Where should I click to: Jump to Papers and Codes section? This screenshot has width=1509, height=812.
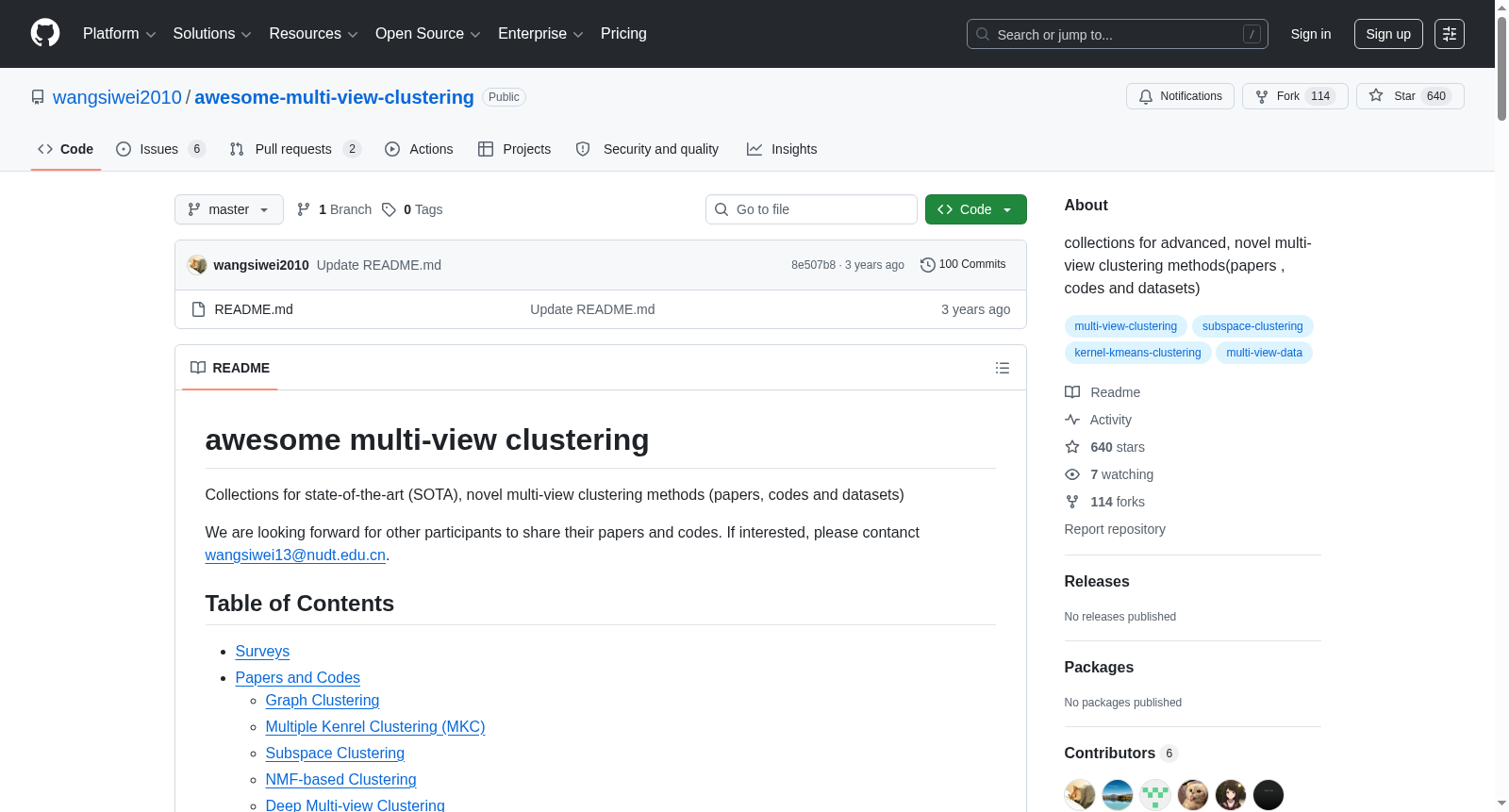click(x=297, y=677)
